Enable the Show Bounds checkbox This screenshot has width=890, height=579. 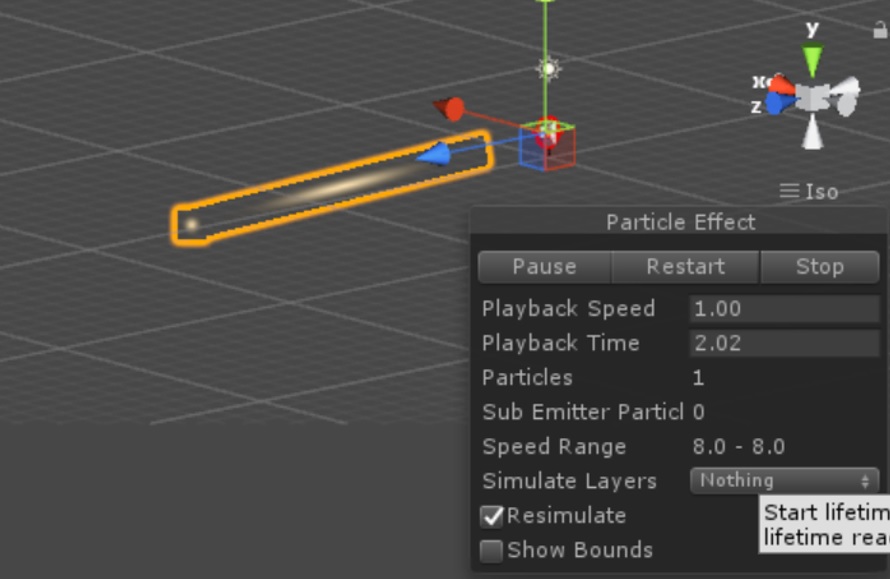tap(492, 550)
